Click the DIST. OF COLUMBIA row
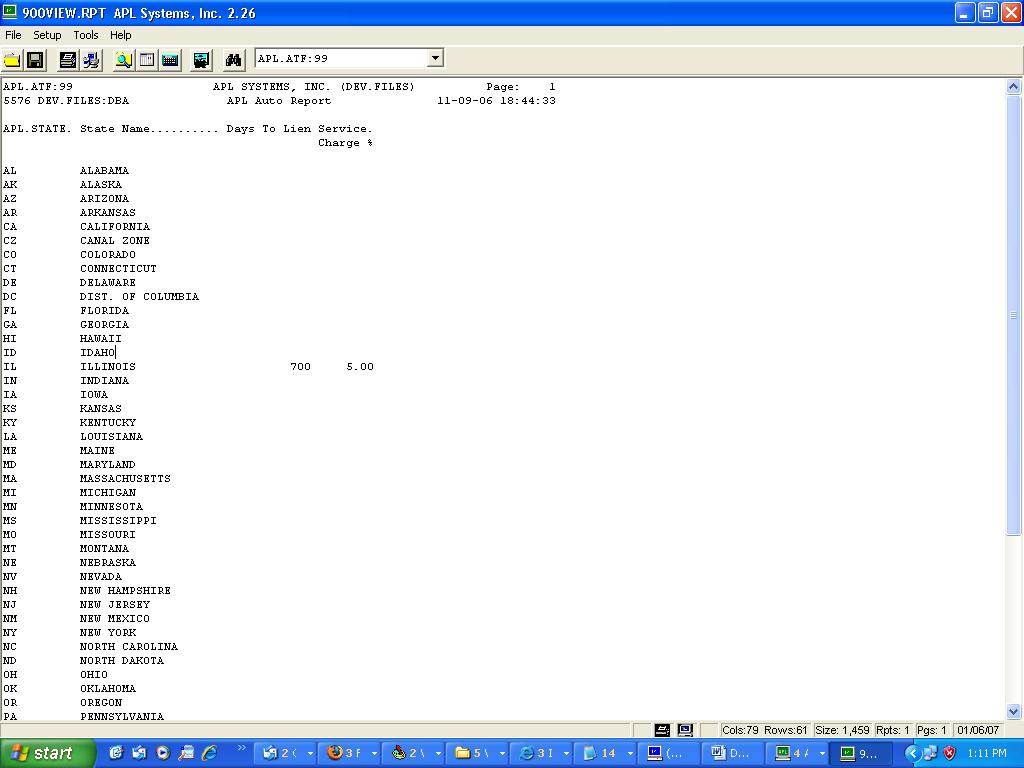 coord(139,296)
